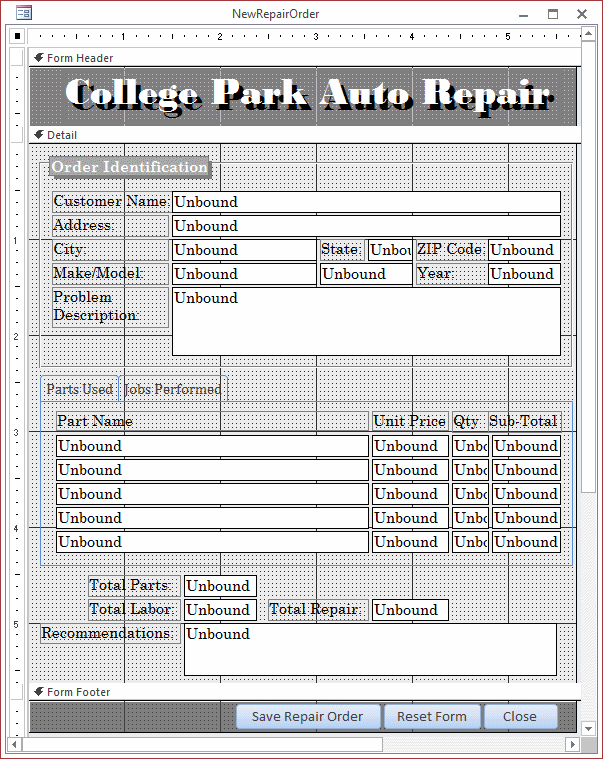Select the City label

[111, 250]
